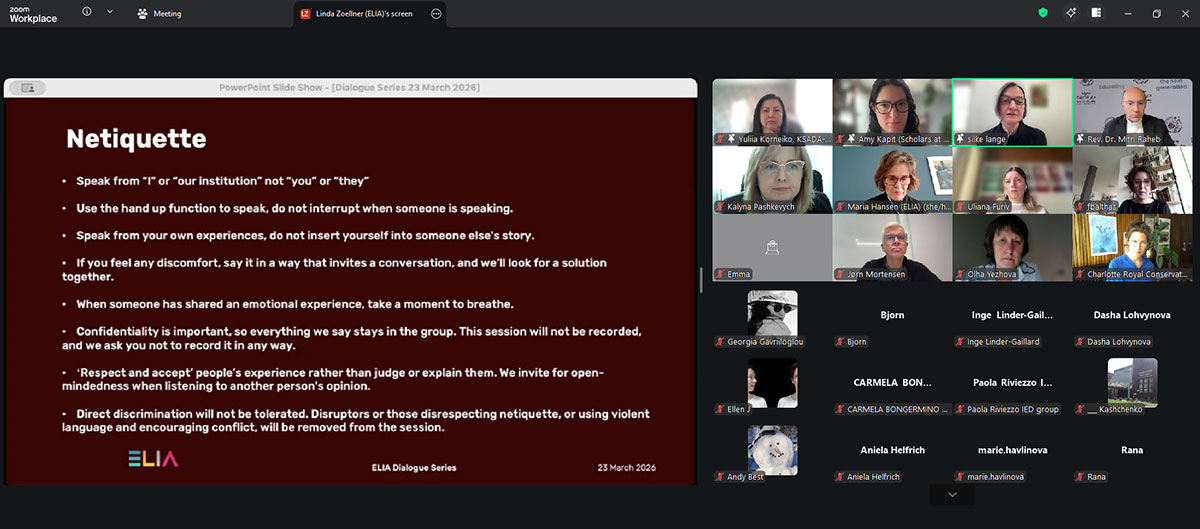
Task: Open the view layout icon
Action: tap(1097, 13)
